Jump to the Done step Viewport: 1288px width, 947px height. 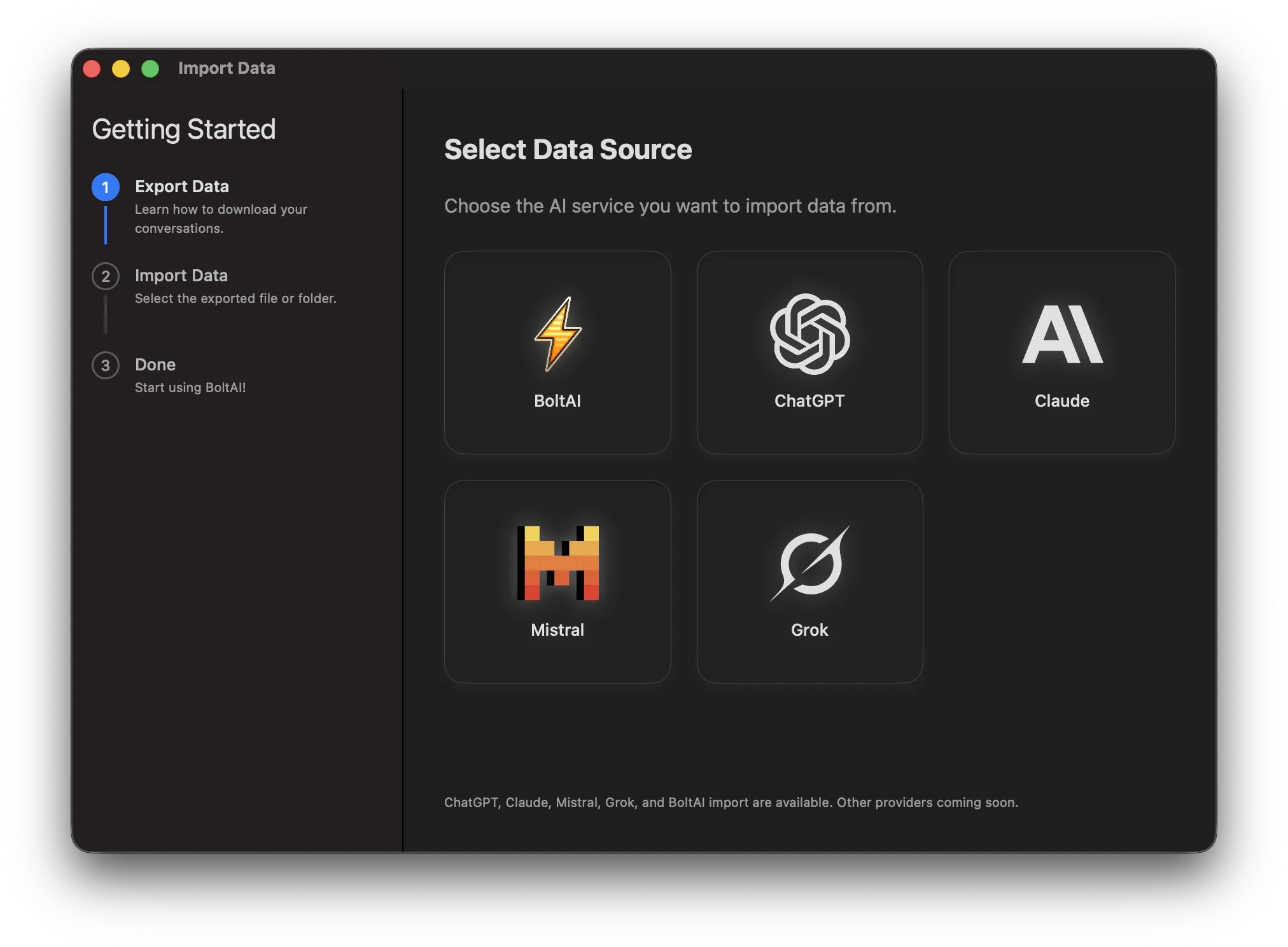click(155, 365)
